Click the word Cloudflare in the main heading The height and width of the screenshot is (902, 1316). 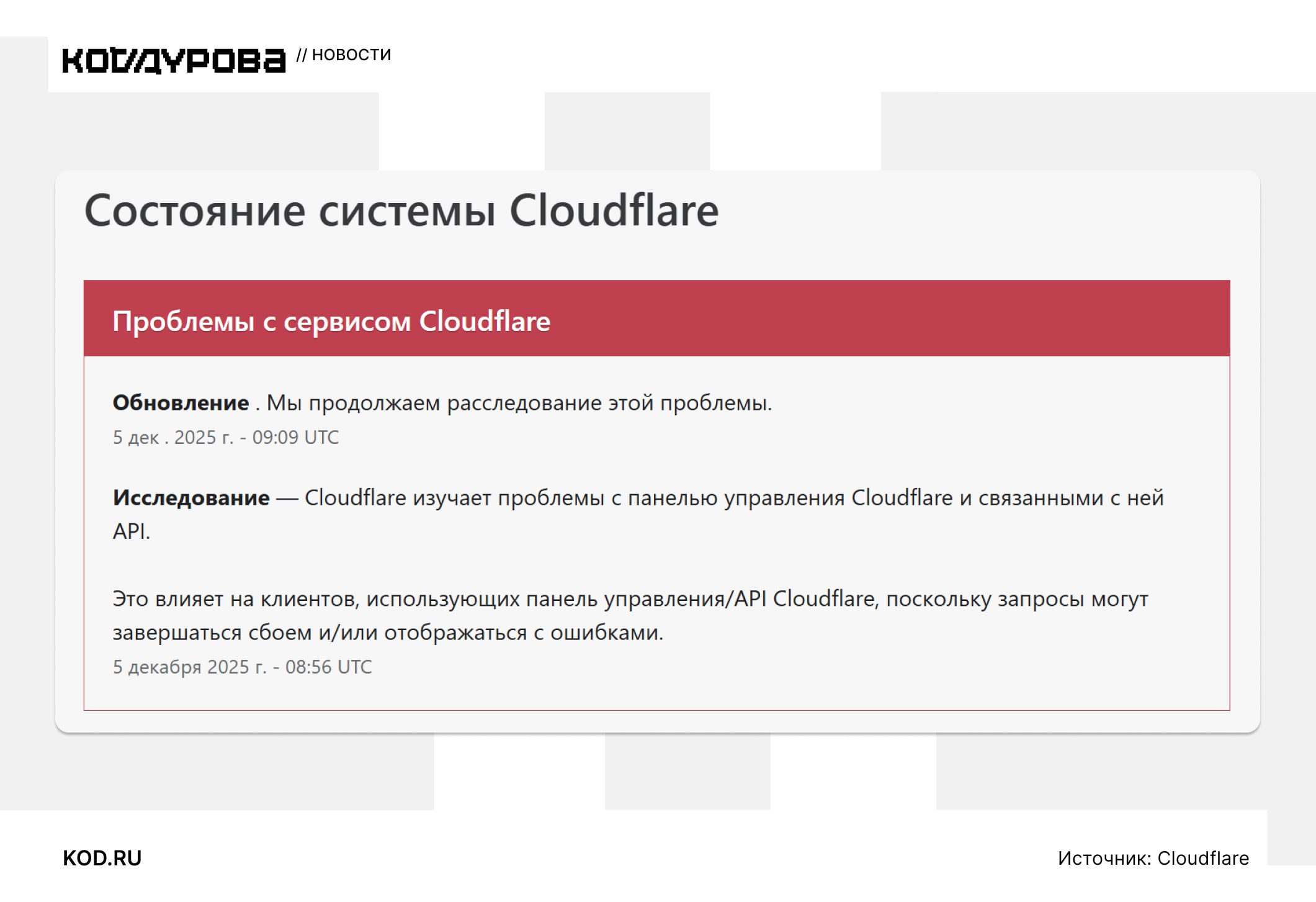[x=614, y=211]
